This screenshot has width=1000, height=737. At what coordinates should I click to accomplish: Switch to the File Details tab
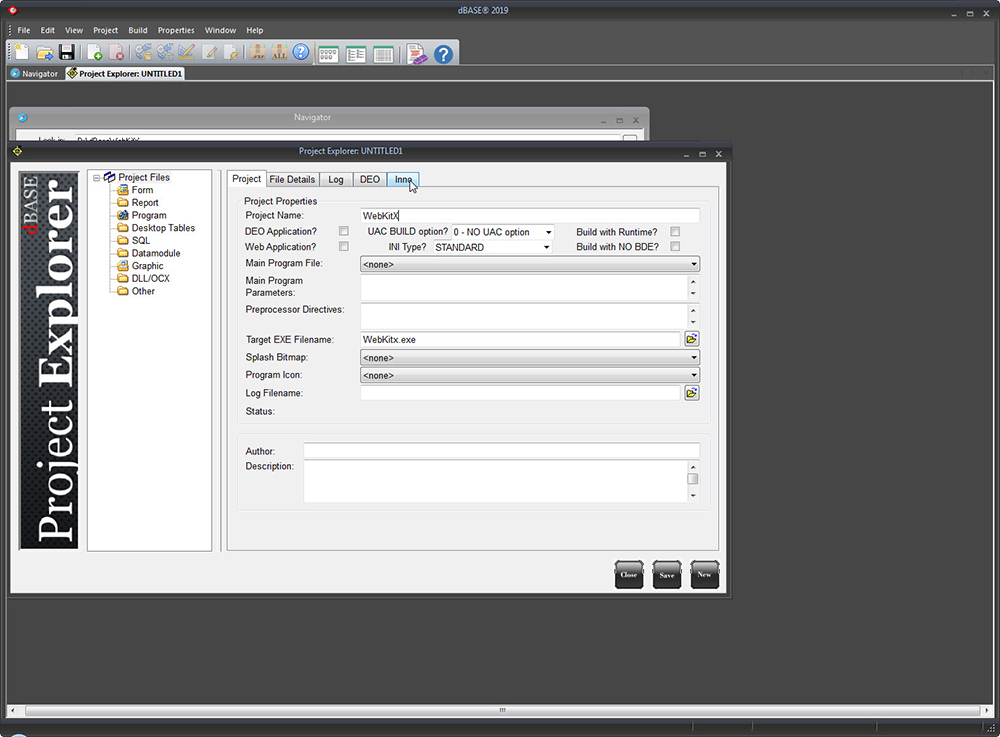(x=292, y=180)
